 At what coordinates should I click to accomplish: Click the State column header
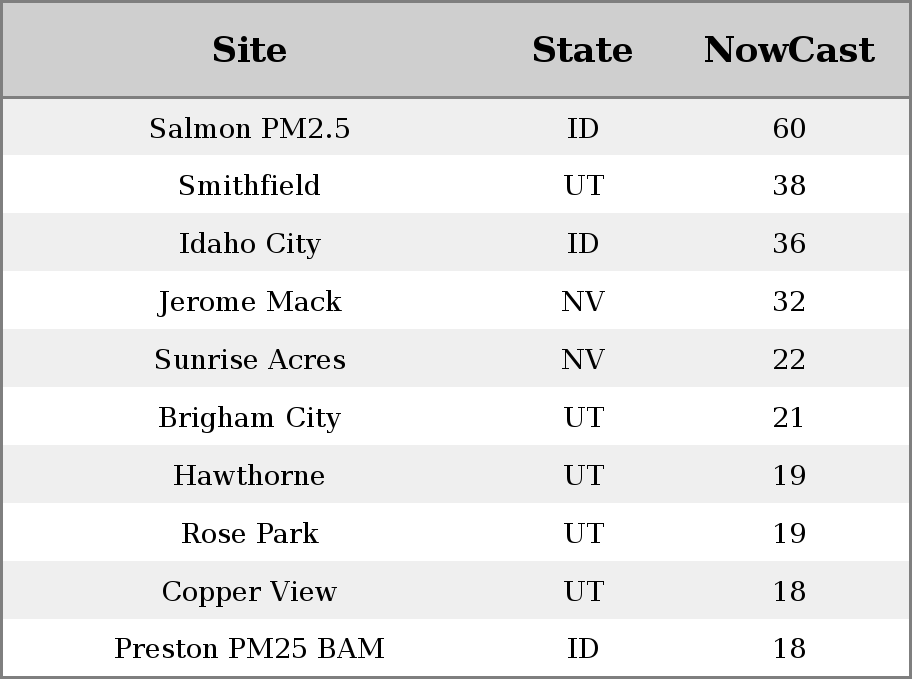(582, 50)
